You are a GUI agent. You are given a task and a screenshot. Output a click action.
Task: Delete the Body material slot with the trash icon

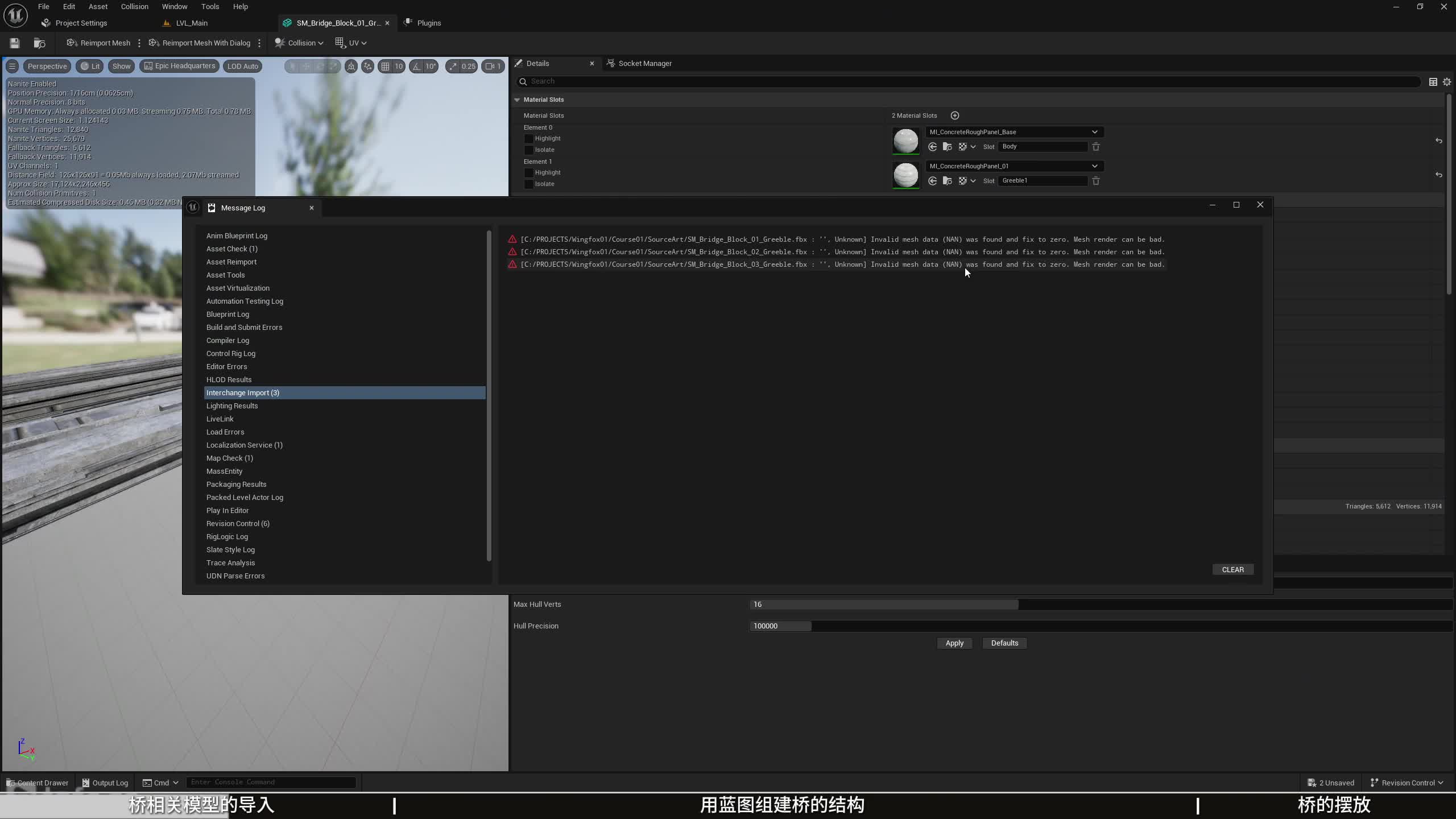pos(1096,147)
